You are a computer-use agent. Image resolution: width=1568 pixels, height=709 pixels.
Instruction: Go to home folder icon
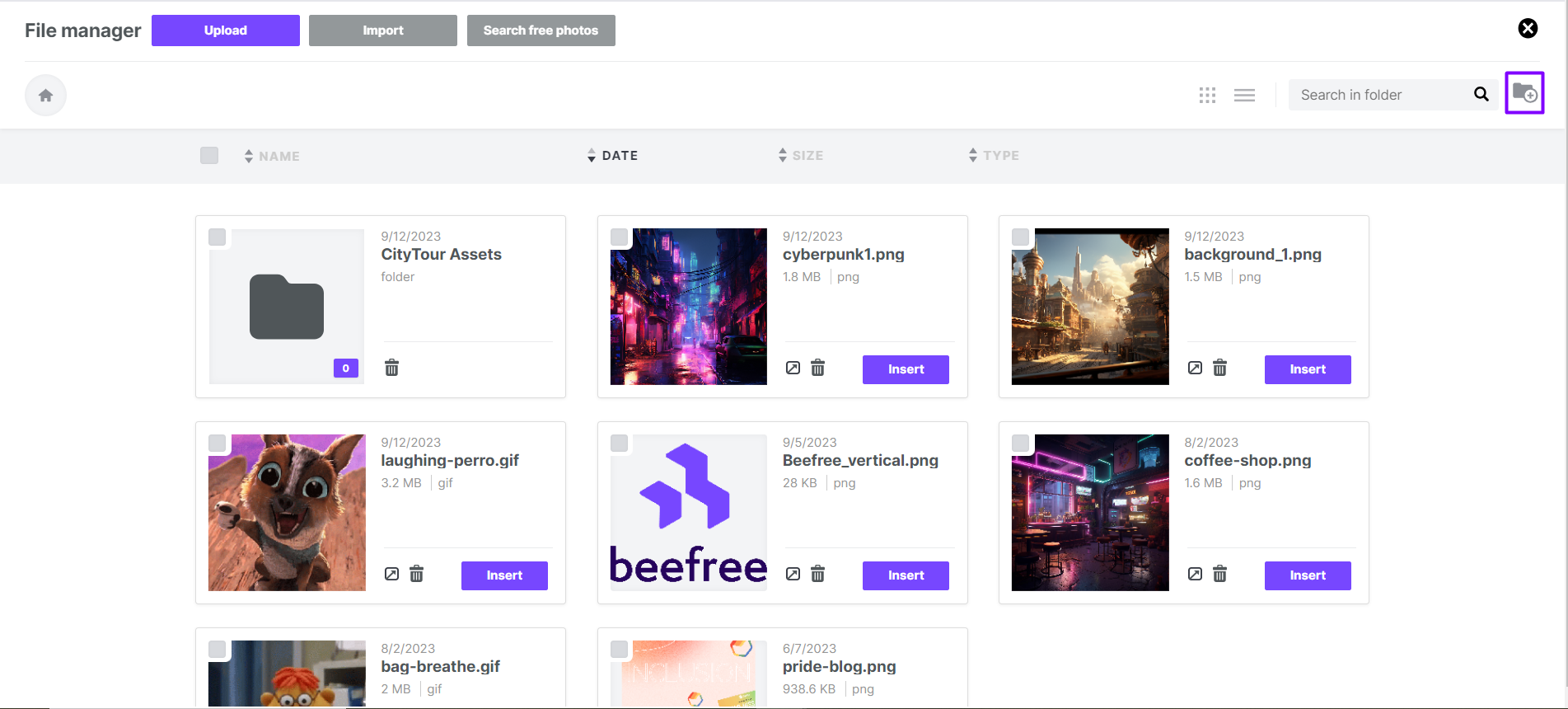(46, 95)
